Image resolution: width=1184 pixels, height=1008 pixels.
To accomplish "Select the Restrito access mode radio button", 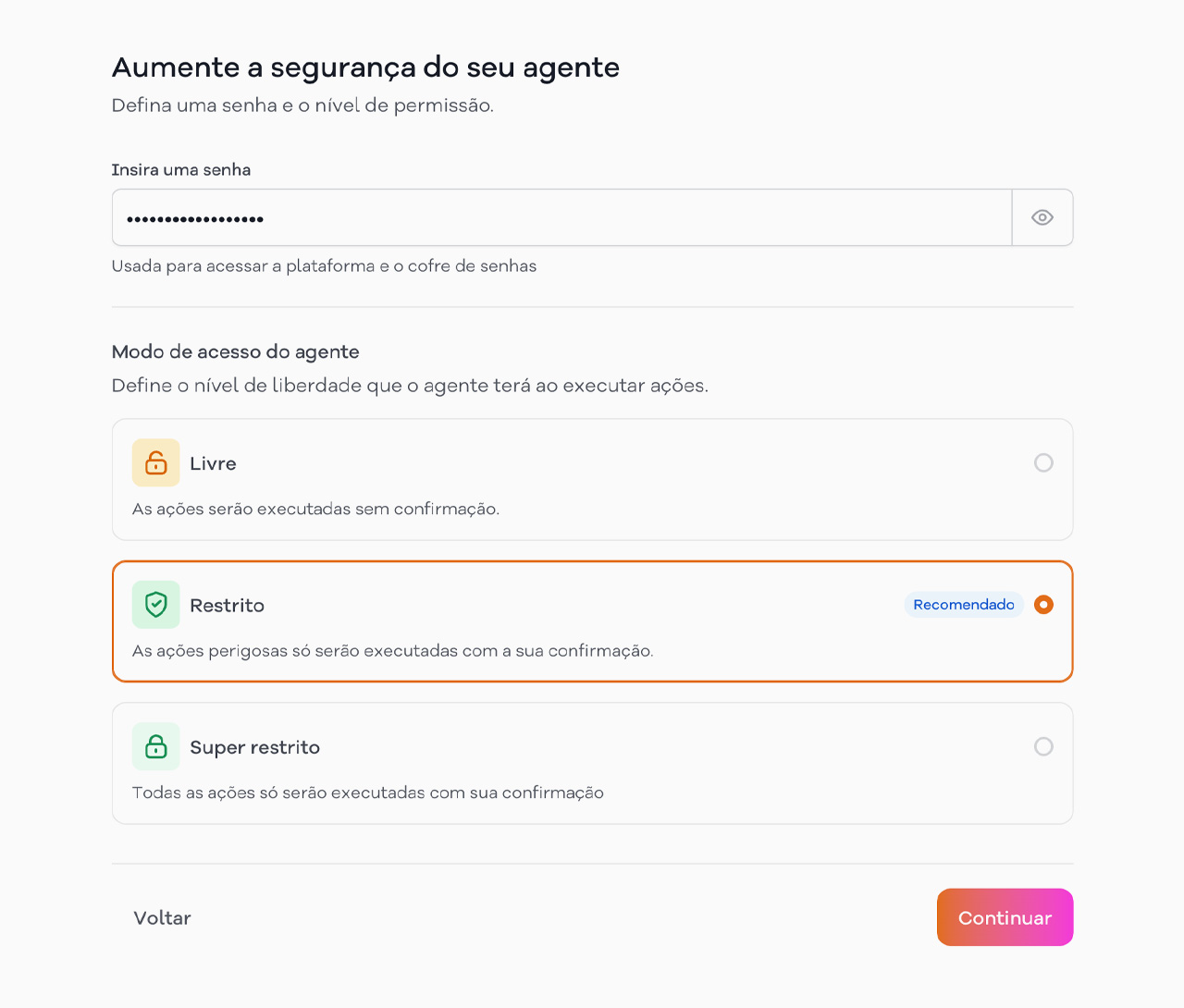I will [1042, 604].
